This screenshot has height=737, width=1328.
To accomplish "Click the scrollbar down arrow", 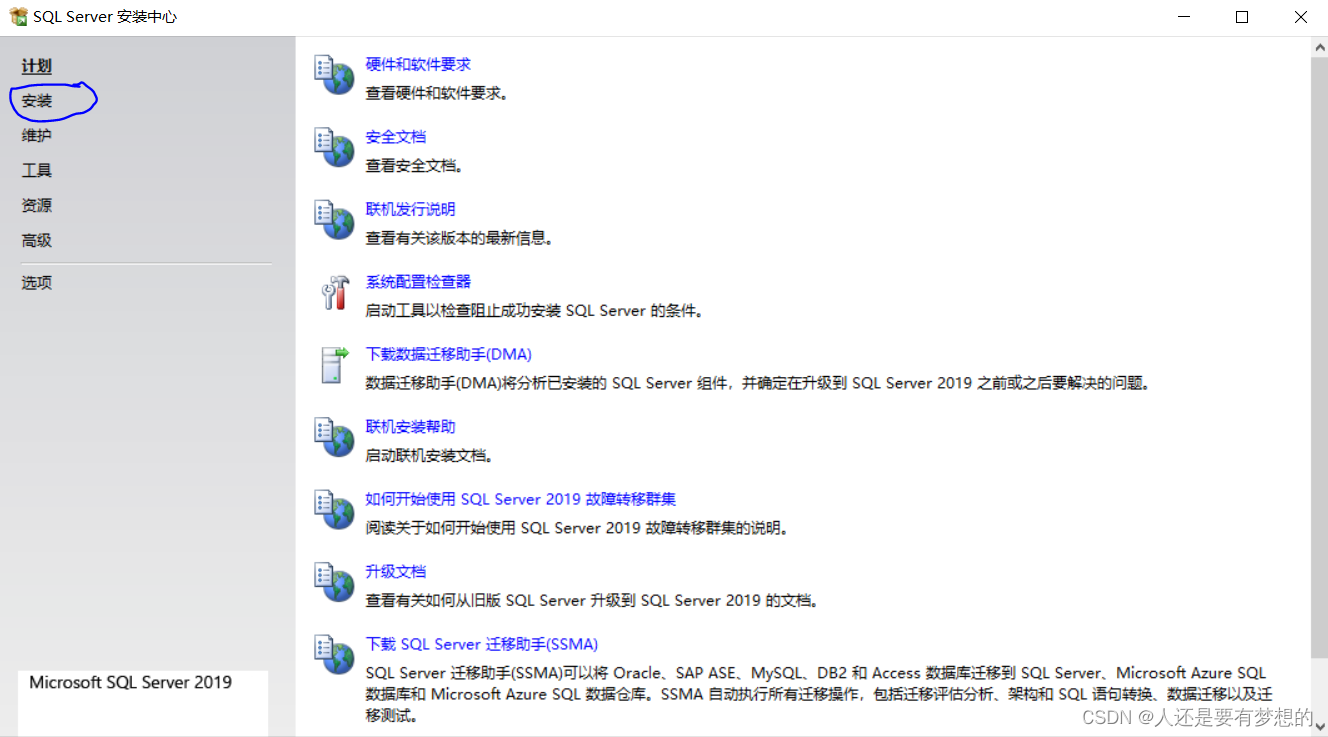I will point(1320,728).
